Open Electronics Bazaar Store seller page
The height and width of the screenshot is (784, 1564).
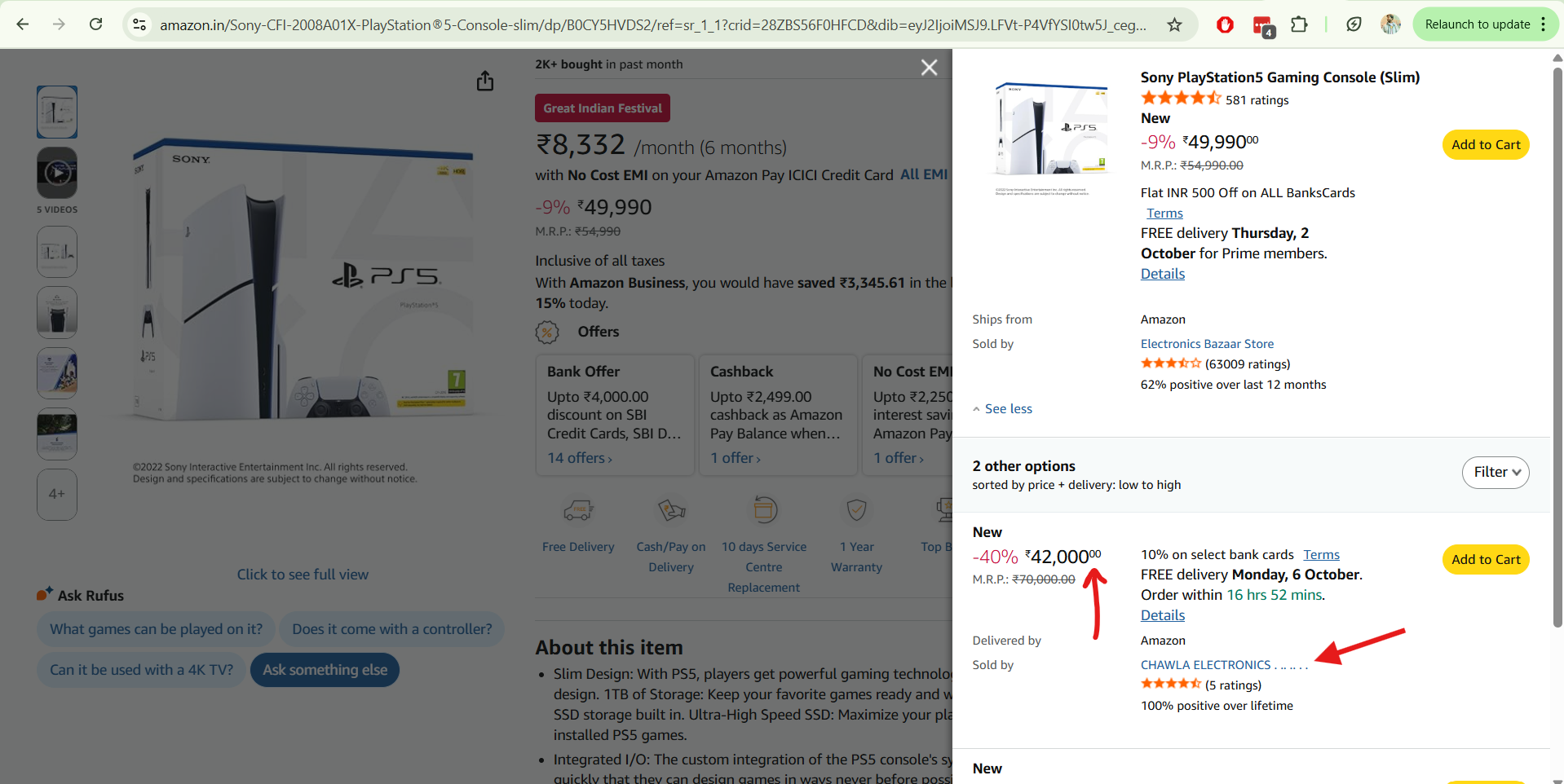(x=1206, y=344)
